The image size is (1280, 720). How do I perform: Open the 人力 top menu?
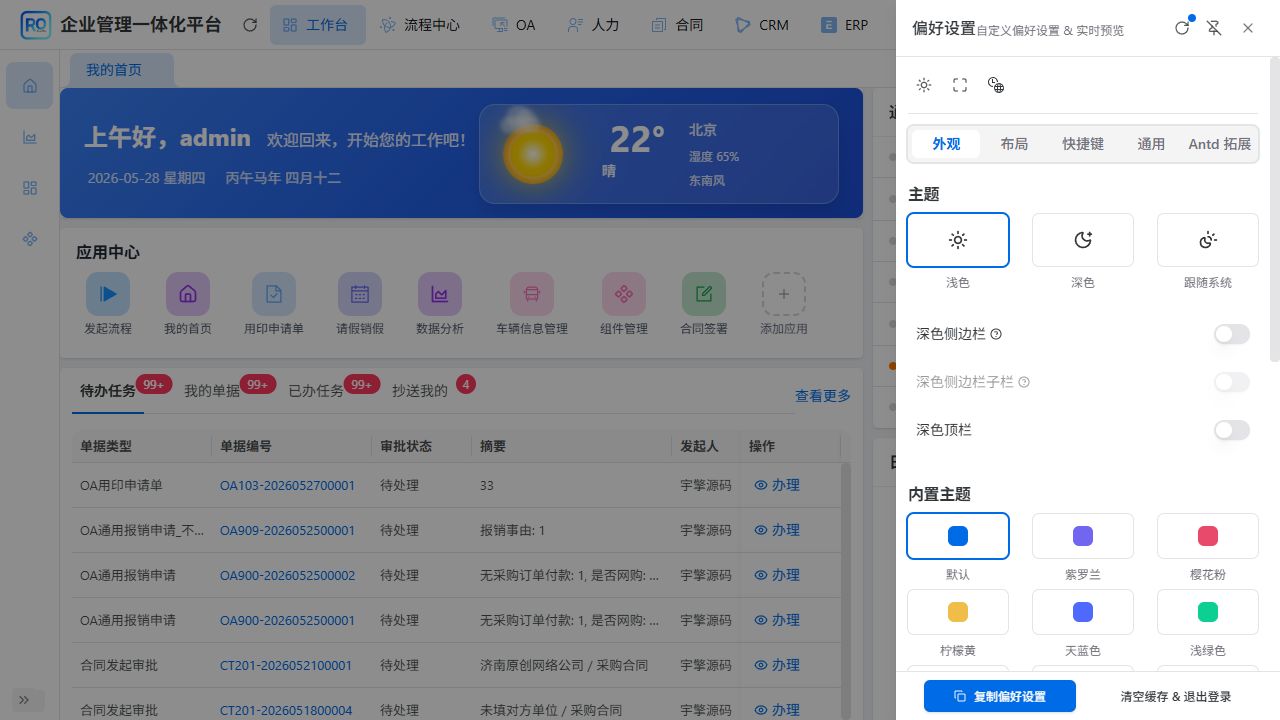[594, 25]
